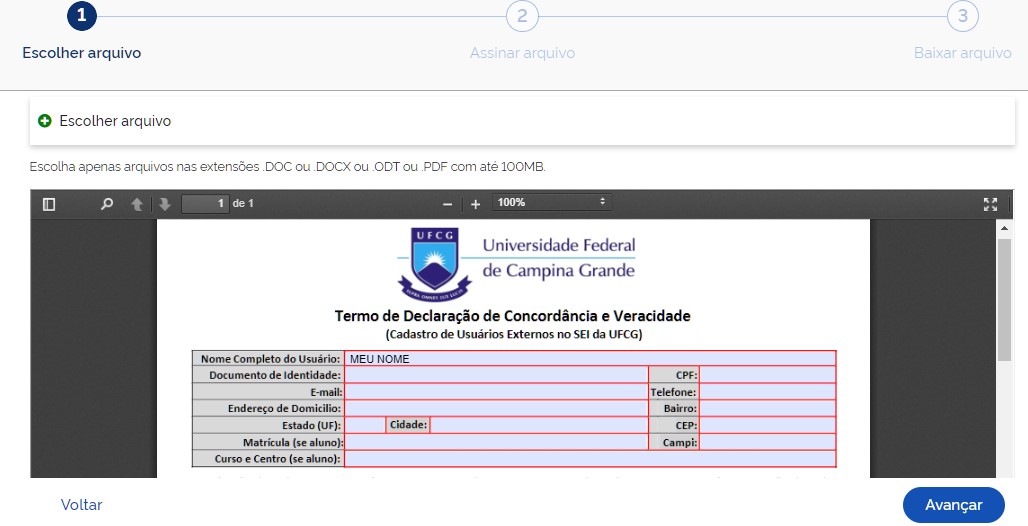This screenshot has height=526, width=1028.
Task: Select step 1 Escolher arquivo
Action: pyautogui.click(x=82, y=16)
